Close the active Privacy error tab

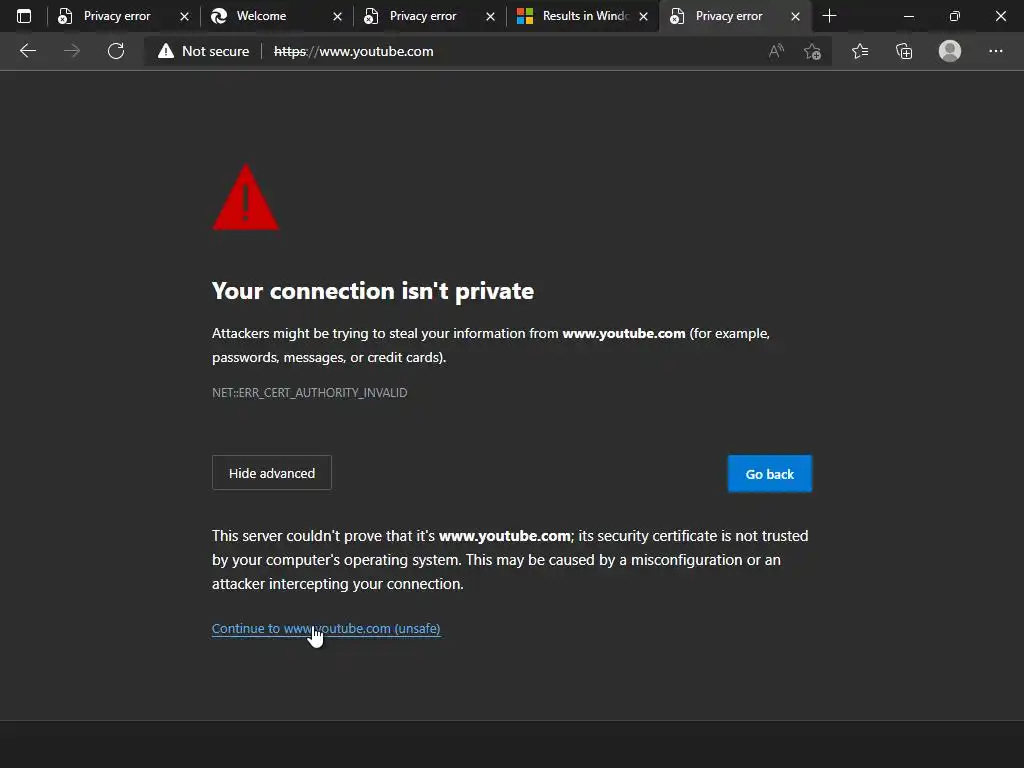(x=796, y=17)
